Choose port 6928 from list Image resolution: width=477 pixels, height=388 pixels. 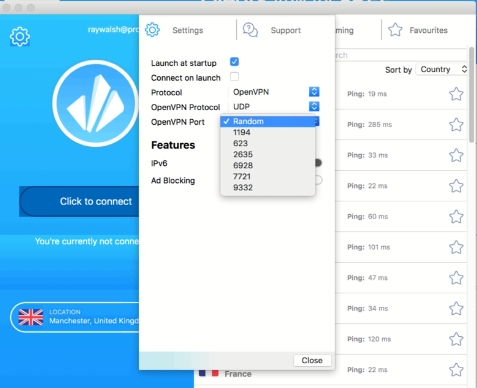(268, 165)
